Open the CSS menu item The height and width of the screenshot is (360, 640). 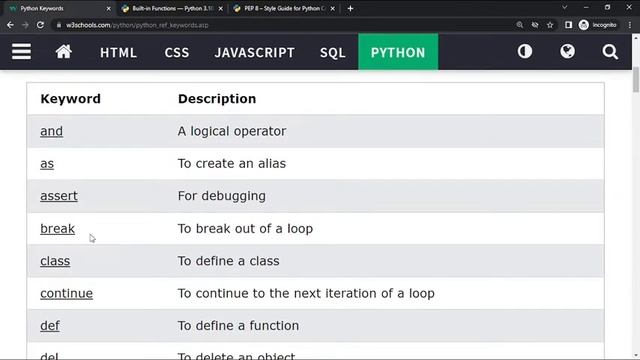pyautogui.click(x=177, y=52)
